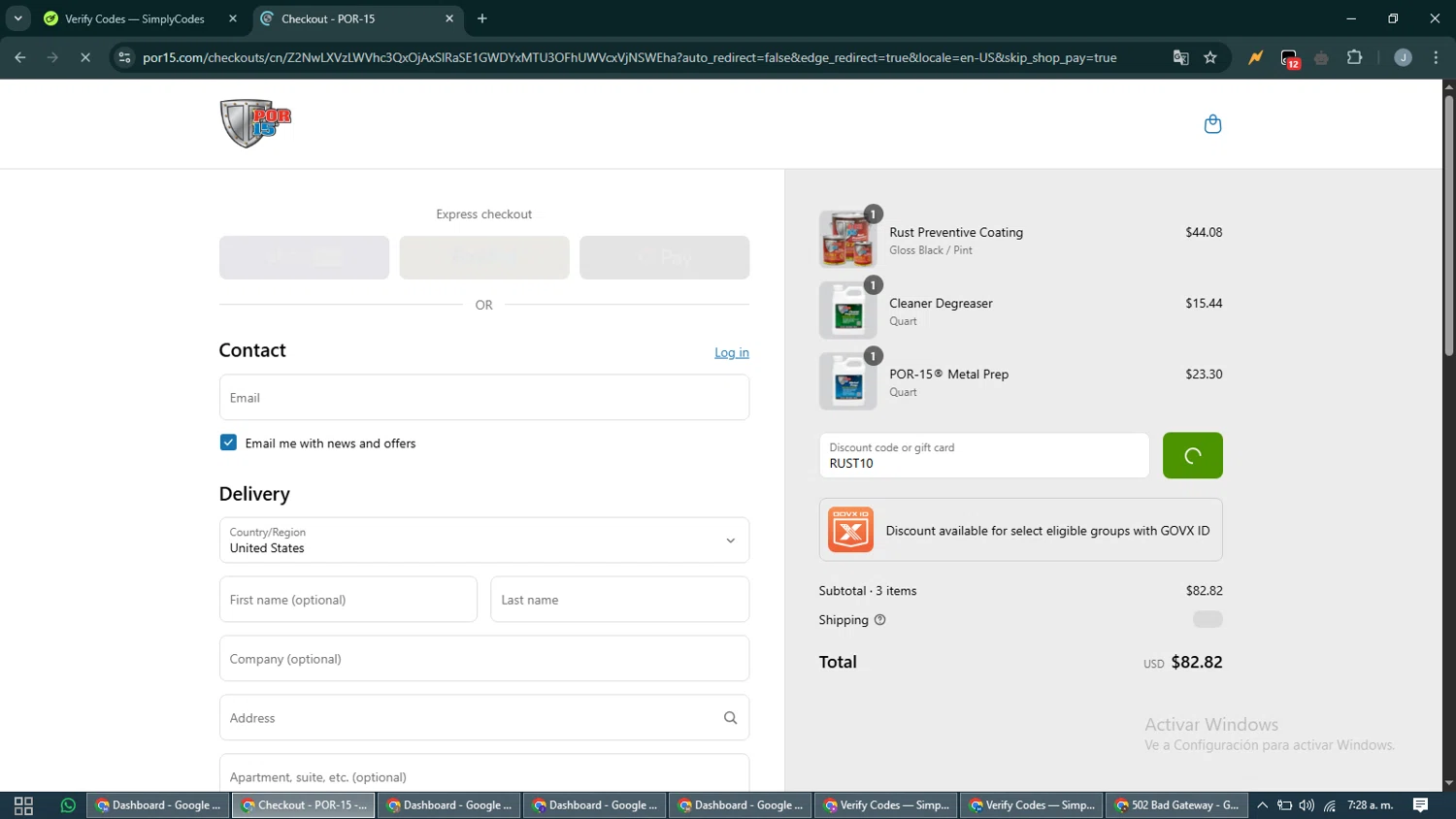Toggle Email me with news and offers
1456x819 pixels.
click(x=228, y=442)
